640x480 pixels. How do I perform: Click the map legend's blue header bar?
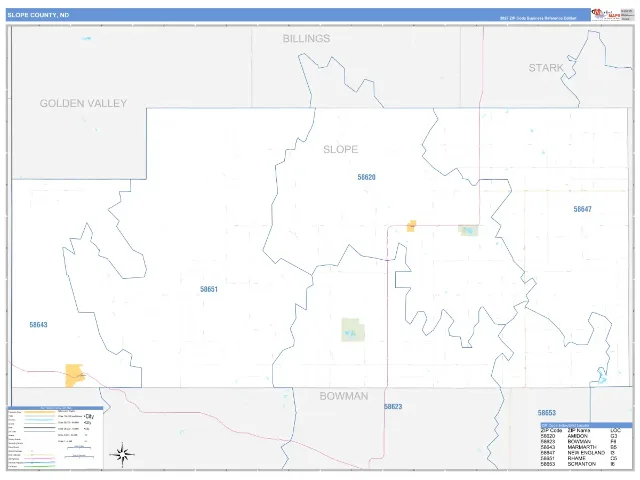point(56,408)
